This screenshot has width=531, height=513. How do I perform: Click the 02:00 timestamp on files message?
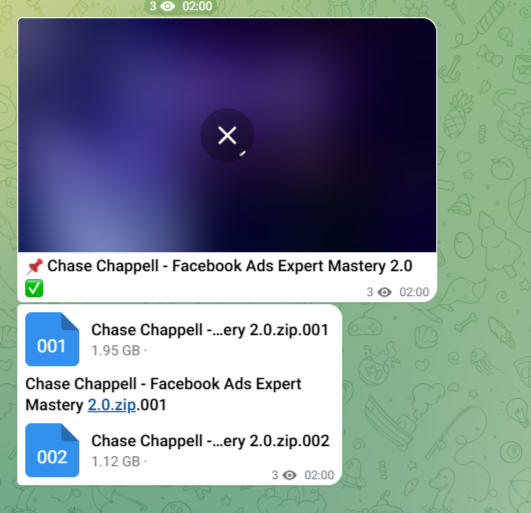point(319,475)
